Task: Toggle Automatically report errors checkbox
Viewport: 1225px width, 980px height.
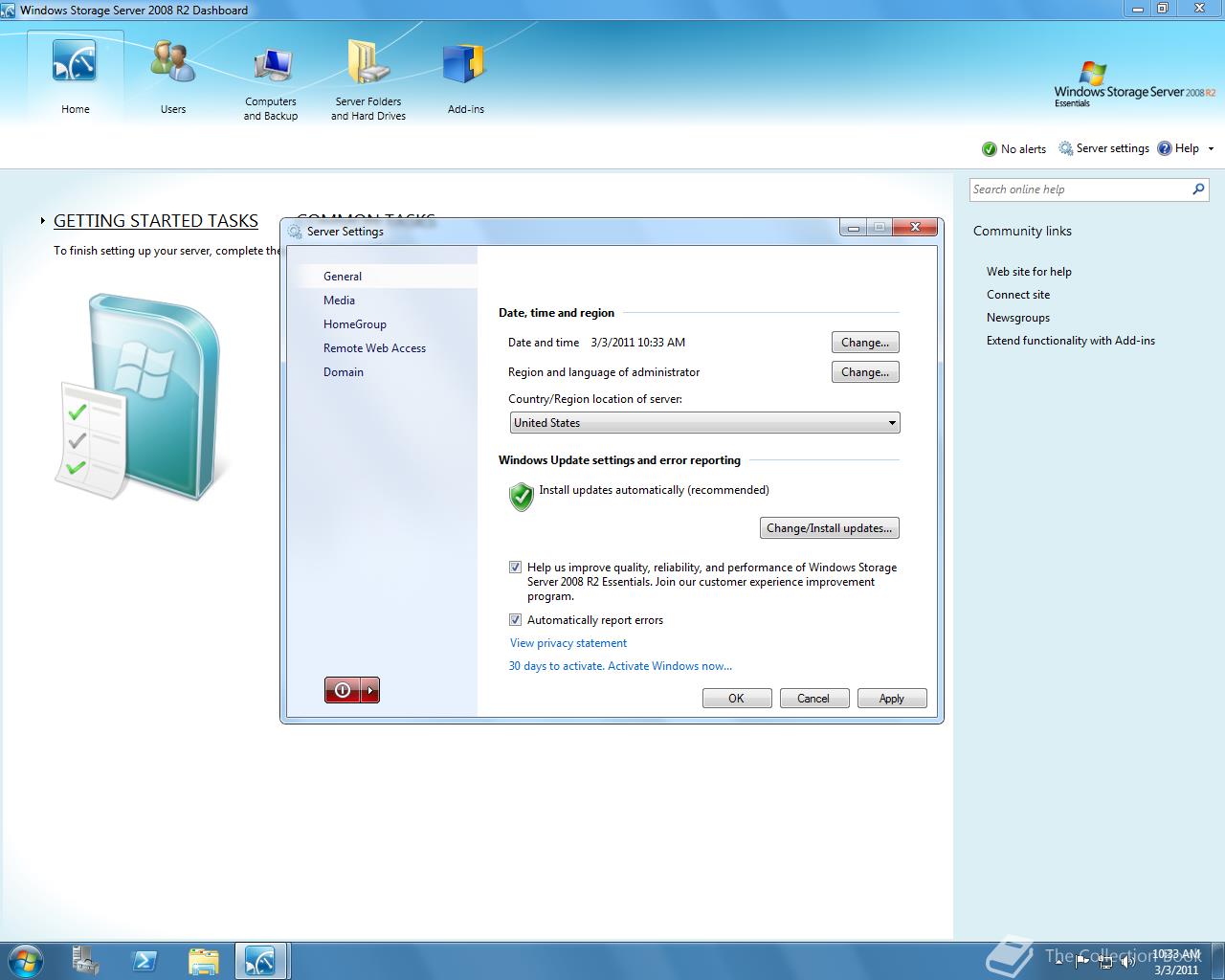Action: click(516, 620)
